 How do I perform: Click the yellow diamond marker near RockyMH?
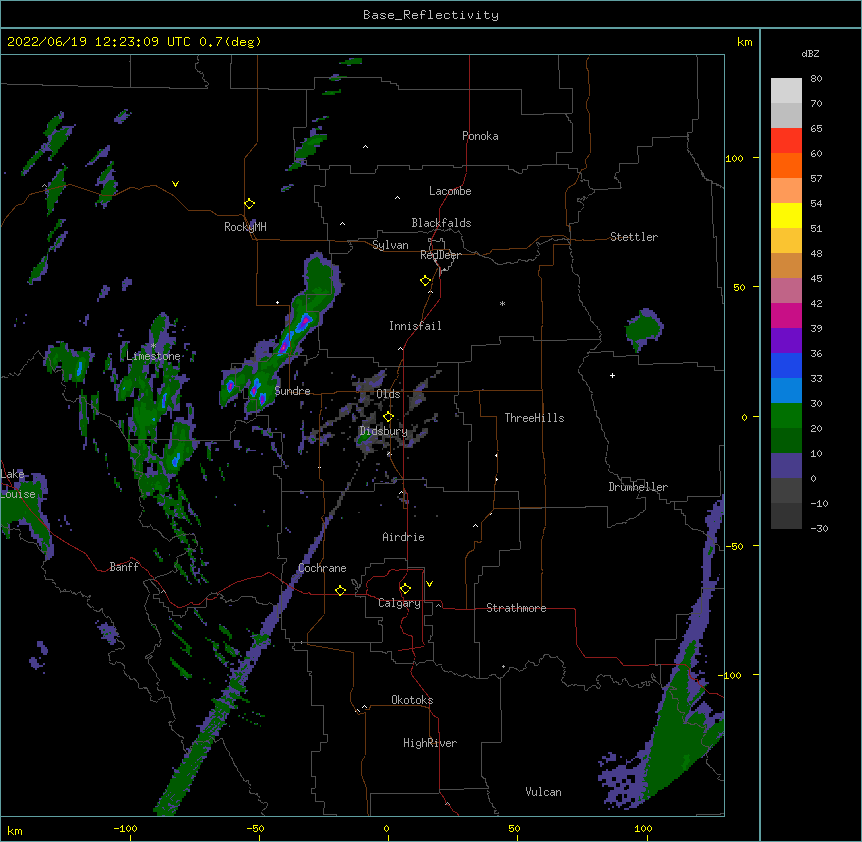(249, 204)
